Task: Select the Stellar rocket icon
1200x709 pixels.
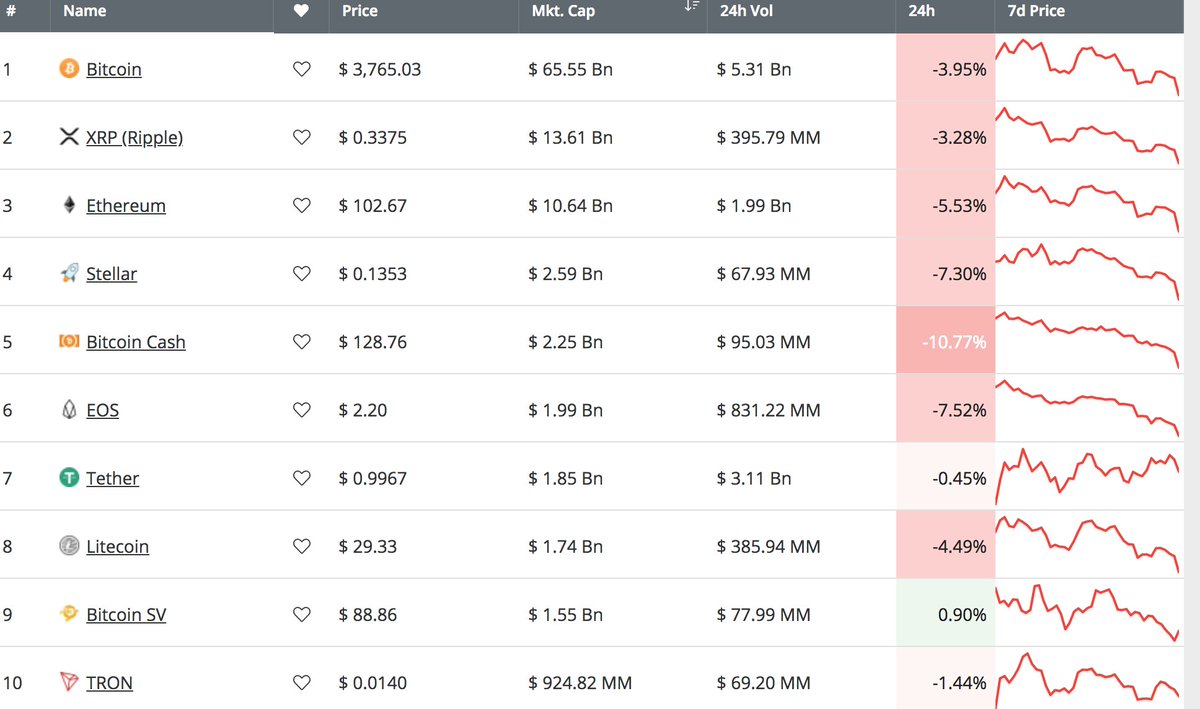Action: click(68, 273)
